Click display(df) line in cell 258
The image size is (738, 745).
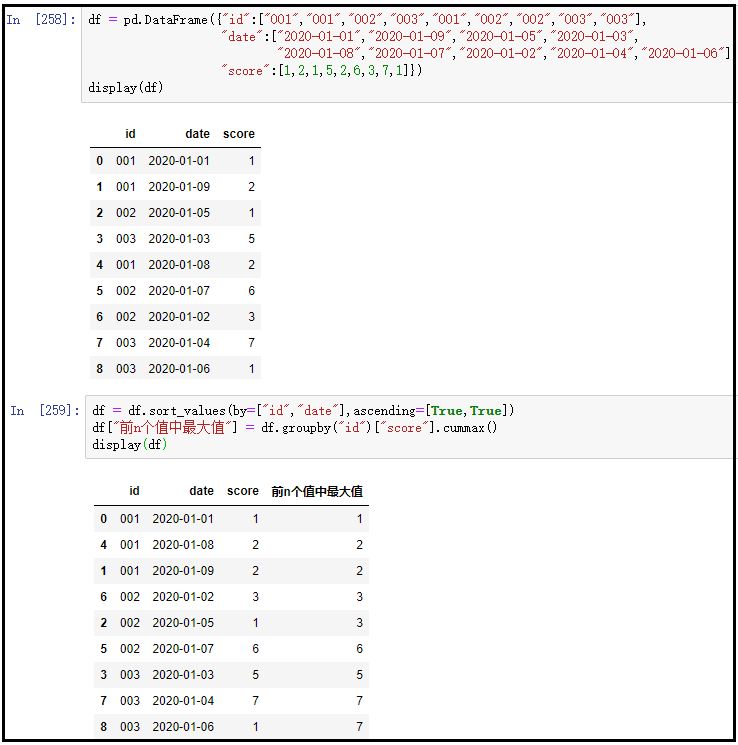pos(125,87)
